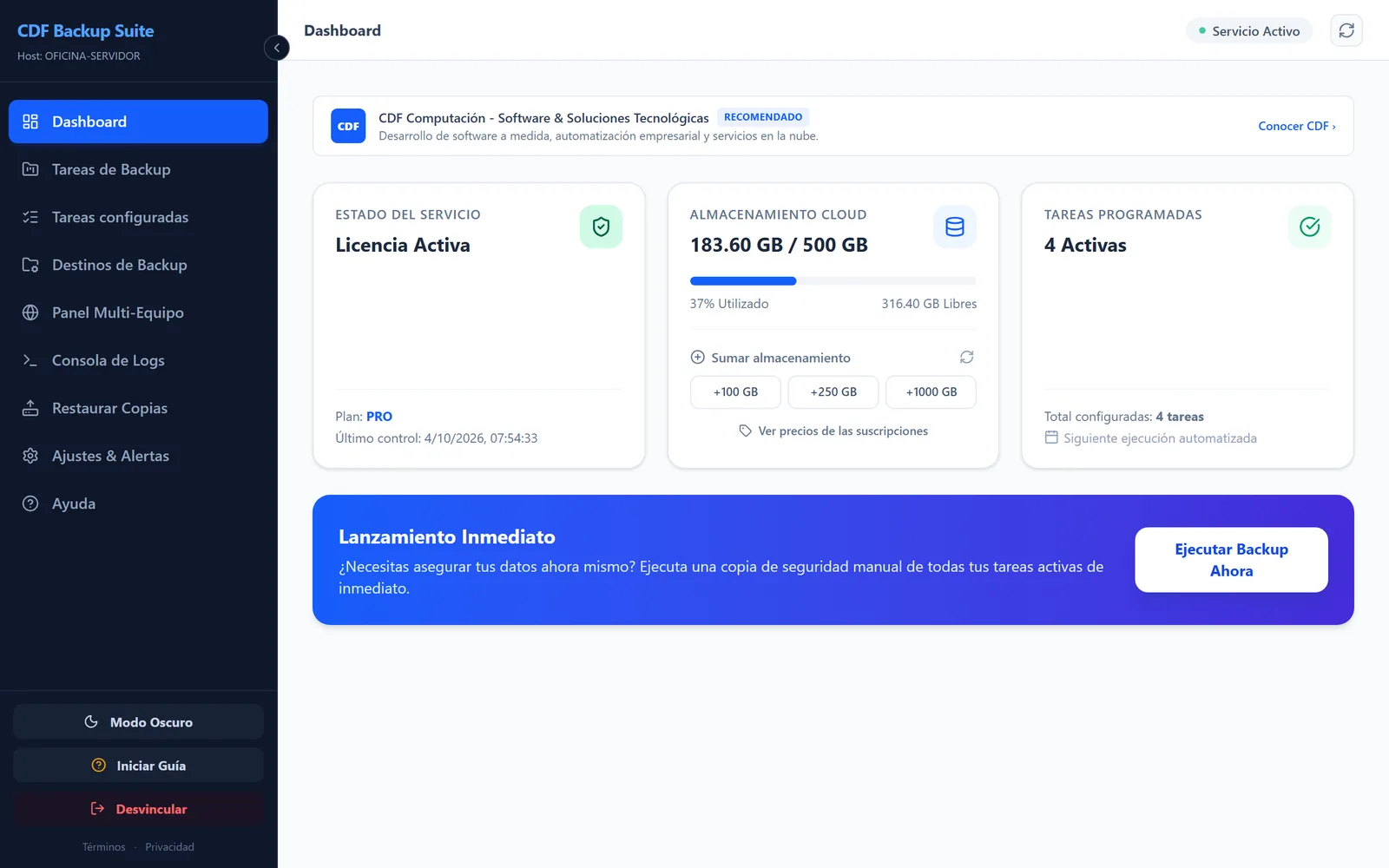Refresh storage options with the small sync icon
1389x868 pixels.
[x=967, y=357]
